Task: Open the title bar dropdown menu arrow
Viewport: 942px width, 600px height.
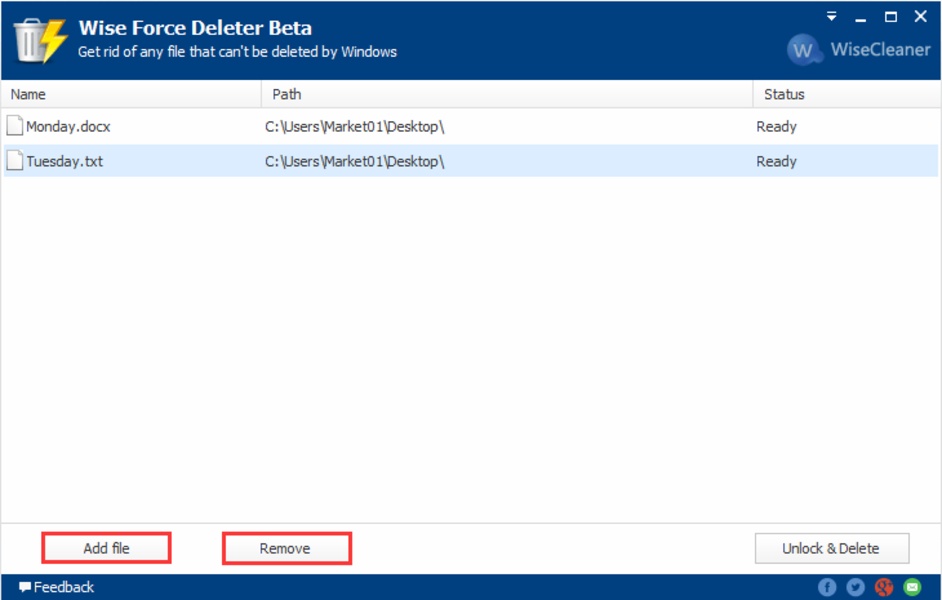Action: 831,17
